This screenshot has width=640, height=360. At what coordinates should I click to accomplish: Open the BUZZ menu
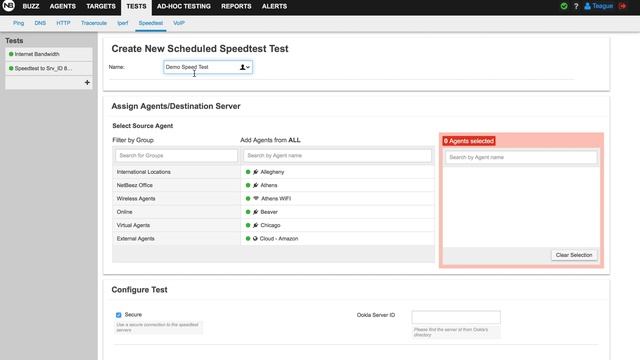[x=31, y=7]
